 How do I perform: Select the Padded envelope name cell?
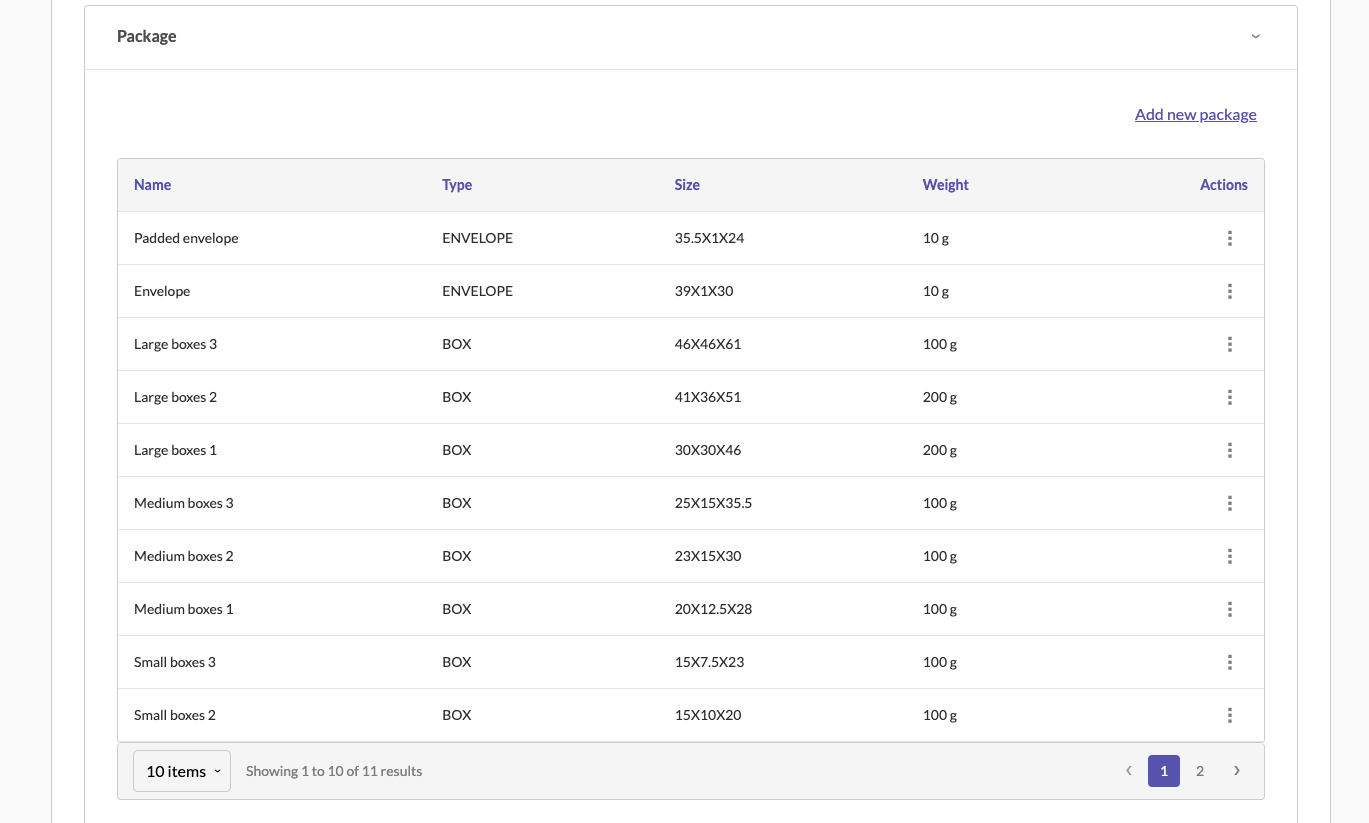(x=186, y=238)
